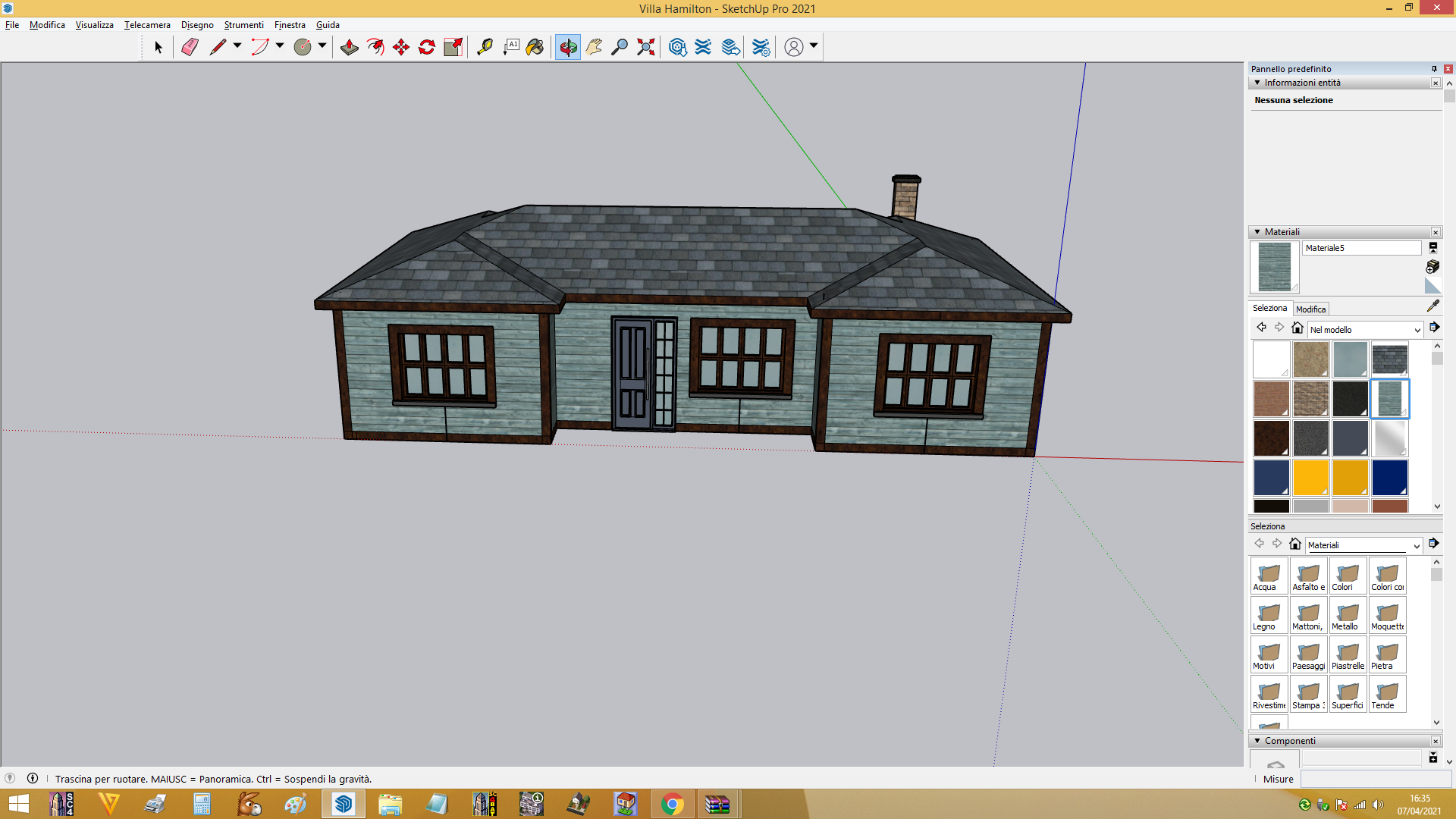Image resolution: width=1456 pixels, height=819 pixels.
Task: Click back arrow in material browser
Action: tap(1261, 328)
